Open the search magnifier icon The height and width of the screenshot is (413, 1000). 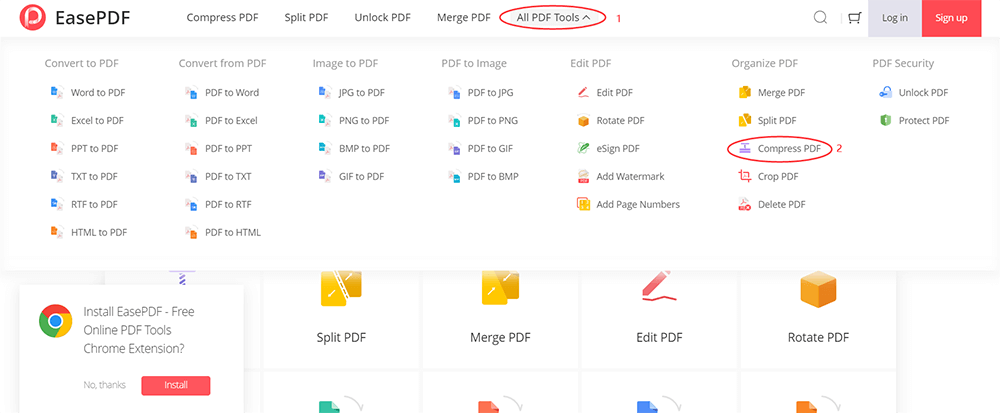[820, 18]
